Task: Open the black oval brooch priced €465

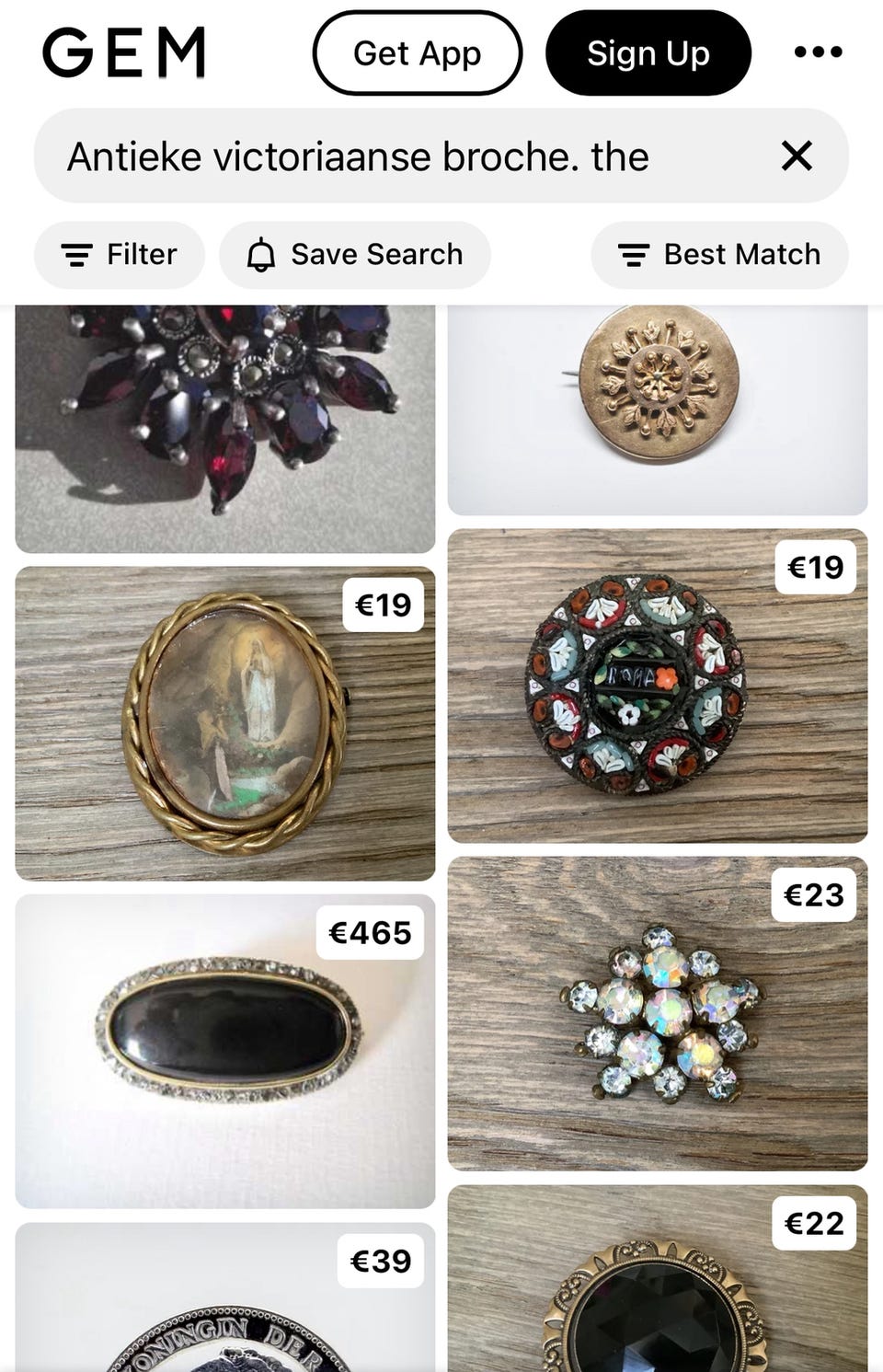Action: pyautogui.click(x=225, y=1051)
